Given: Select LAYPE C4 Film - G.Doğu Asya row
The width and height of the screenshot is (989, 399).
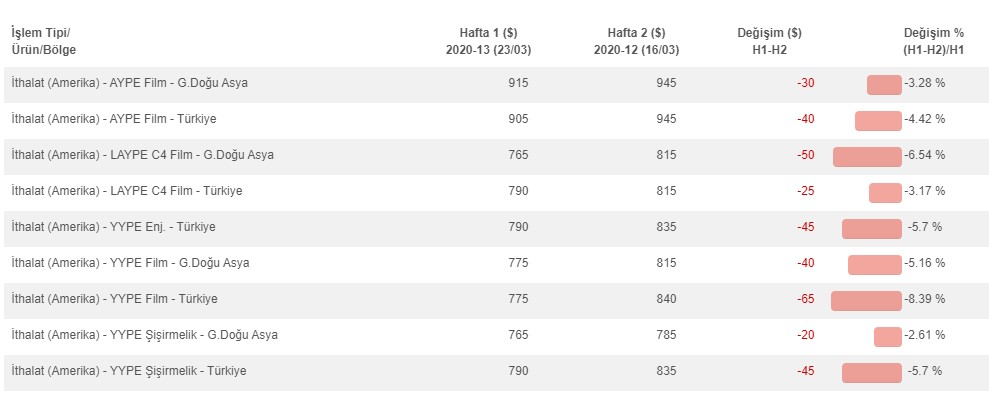Looking at the screenshot, I should [494, 155].
